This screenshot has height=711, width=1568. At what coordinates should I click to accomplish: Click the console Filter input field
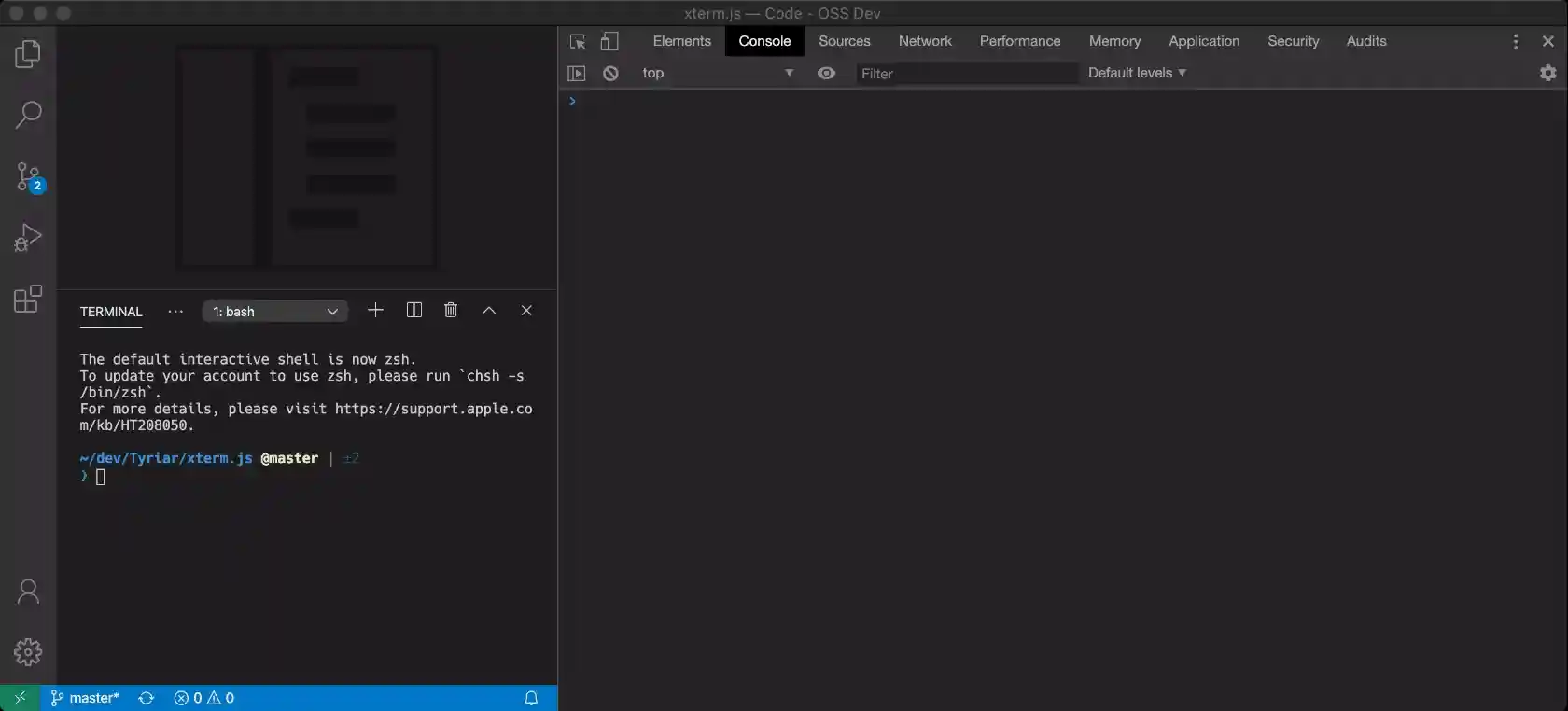pyautogui.click(x=966, y=74)
